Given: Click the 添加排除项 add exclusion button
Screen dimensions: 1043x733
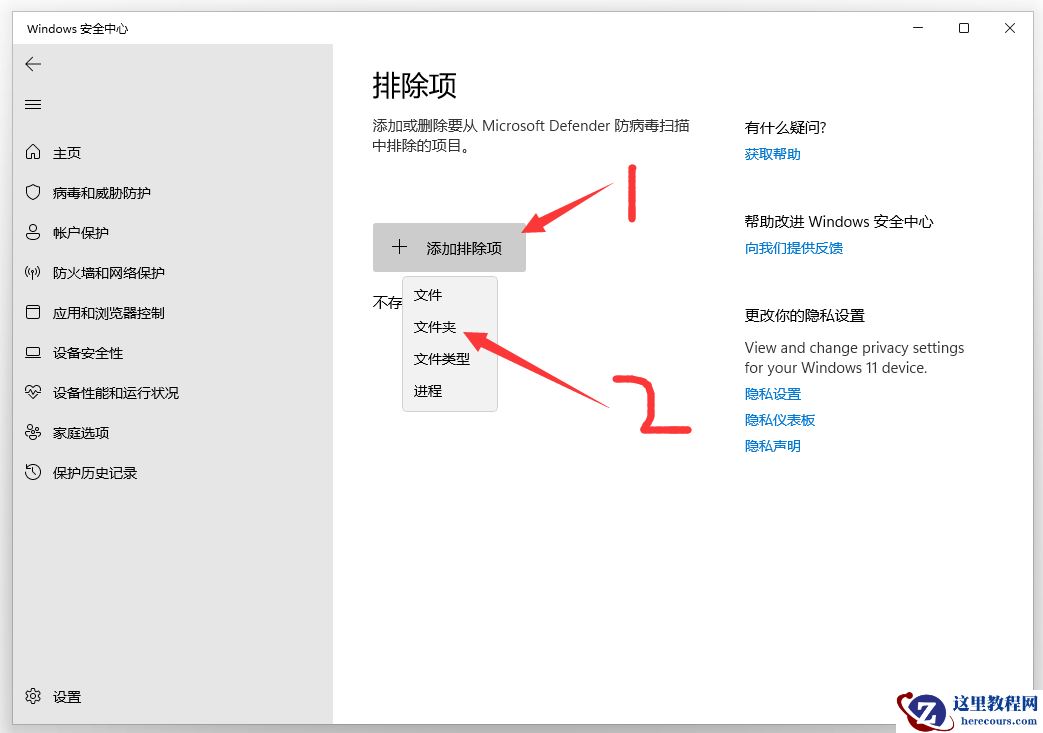Looking at the screenshot, I should coord(449,246).
